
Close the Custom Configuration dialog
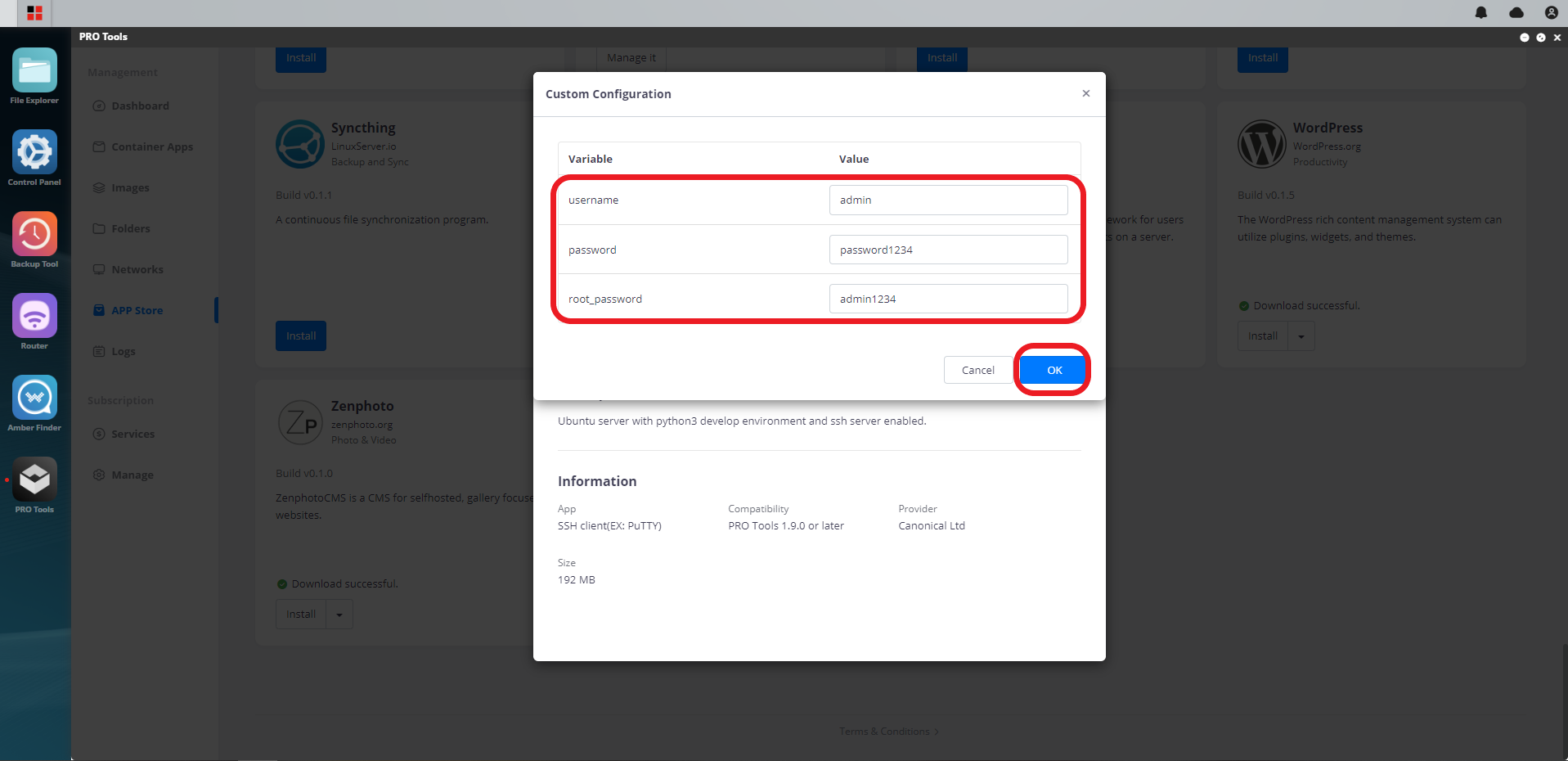pos(1086,93)
